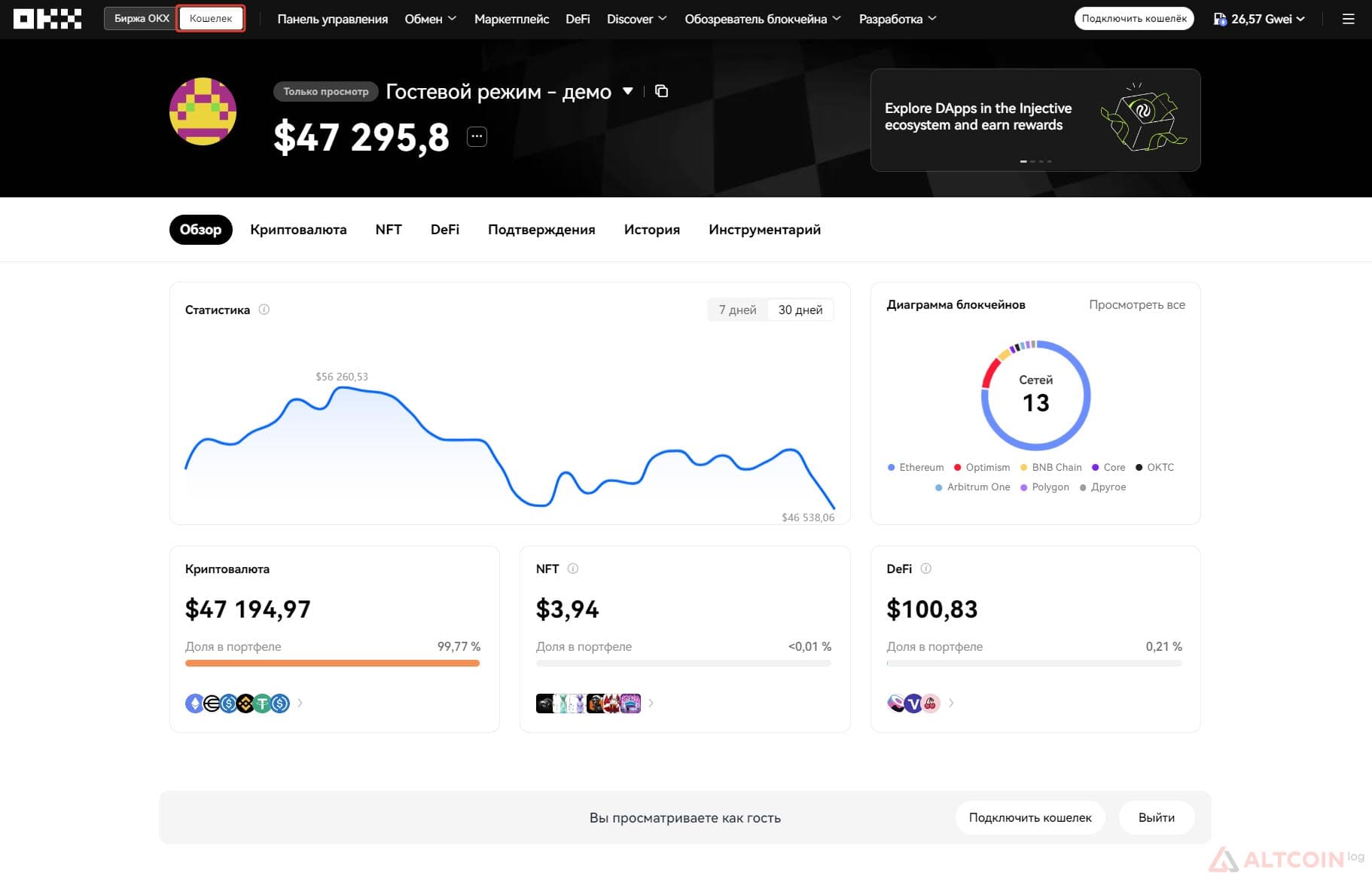
Task: Select the 30 дней chart range
Action: 800,310
